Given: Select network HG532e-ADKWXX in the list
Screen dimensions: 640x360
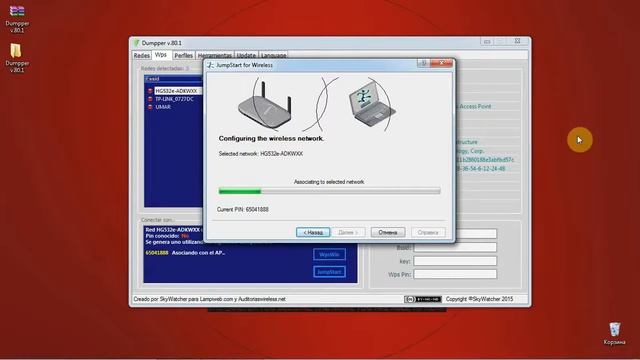Looking at the screenshot, I should click(x=176, y=91).
